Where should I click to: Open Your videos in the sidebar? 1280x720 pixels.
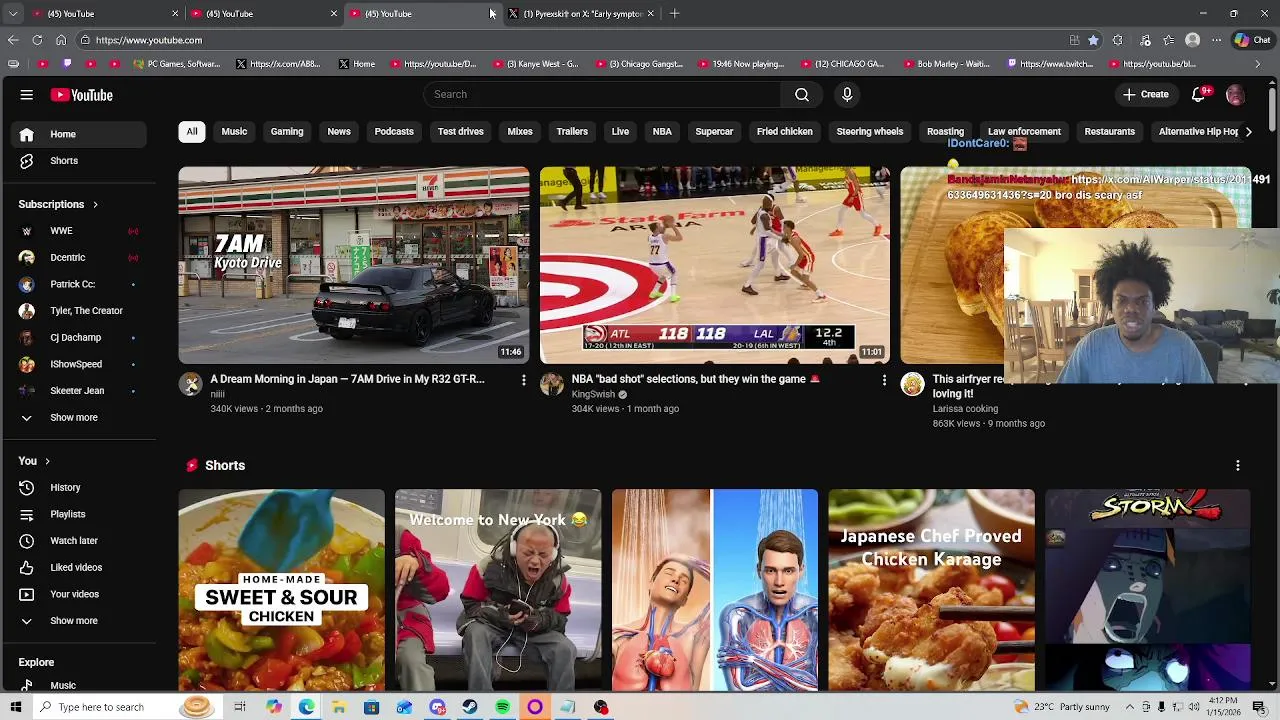point(80,594)
